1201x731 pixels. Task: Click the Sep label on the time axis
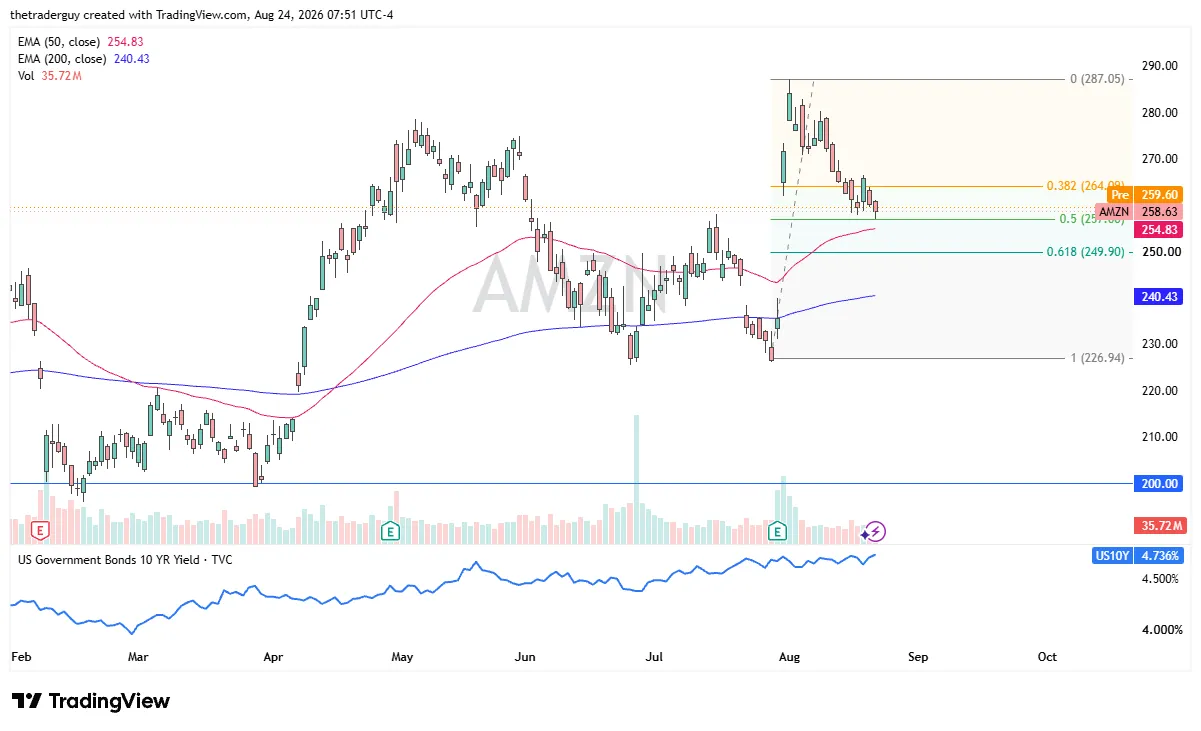(x=918, y=657)
